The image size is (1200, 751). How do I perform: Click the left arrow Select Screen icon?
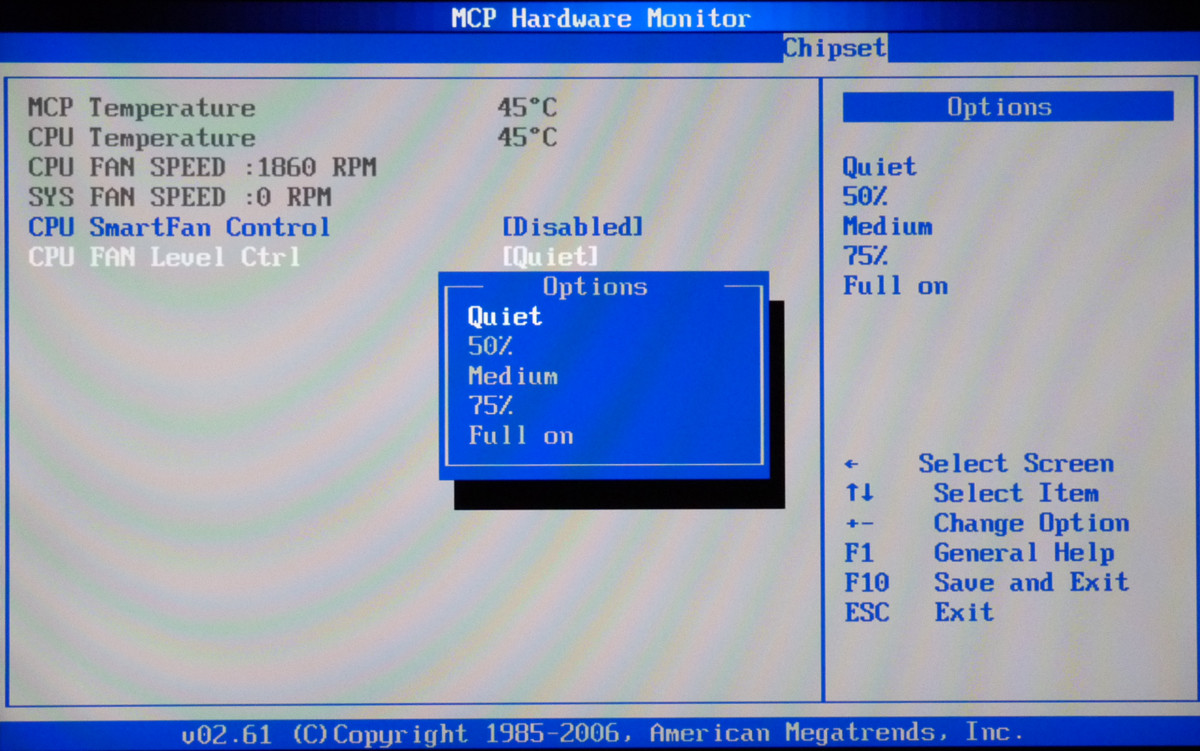coord(851,465)
